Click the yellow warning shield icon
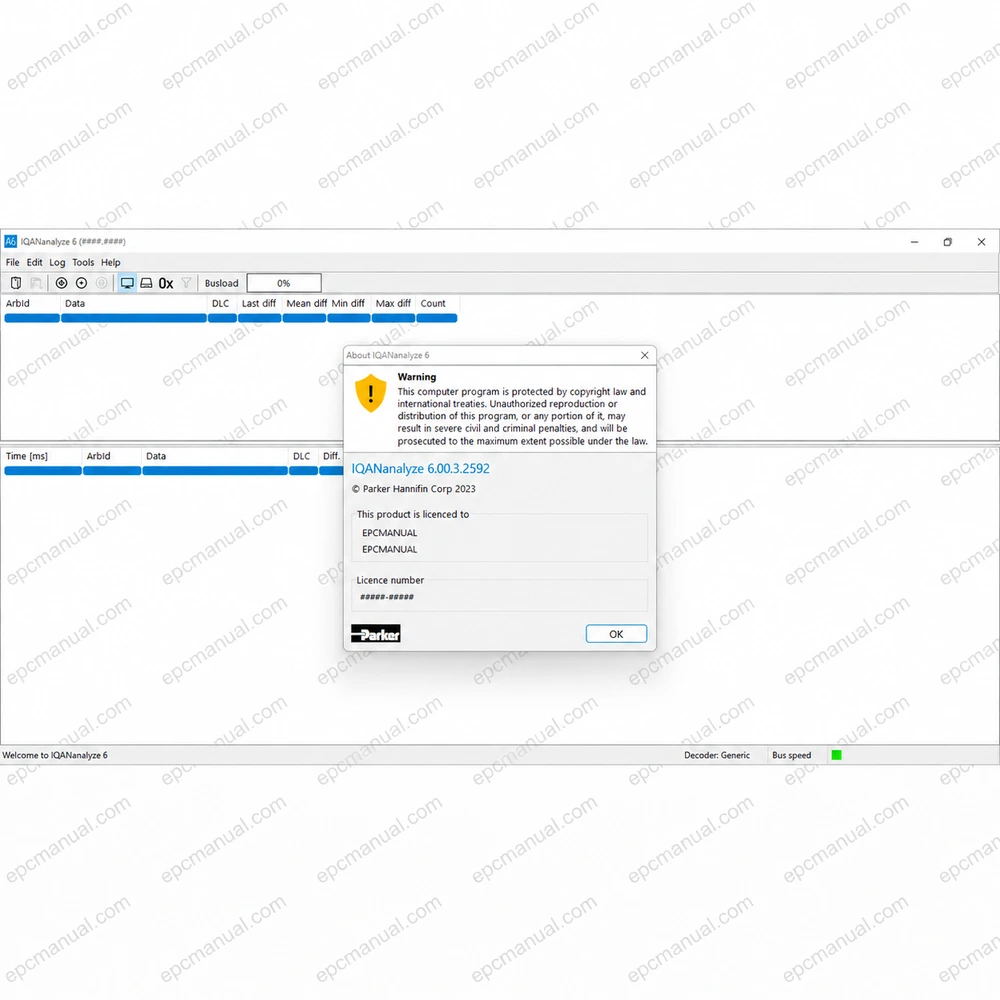This screenshot has height=1000, width=1000. [371, 393]
